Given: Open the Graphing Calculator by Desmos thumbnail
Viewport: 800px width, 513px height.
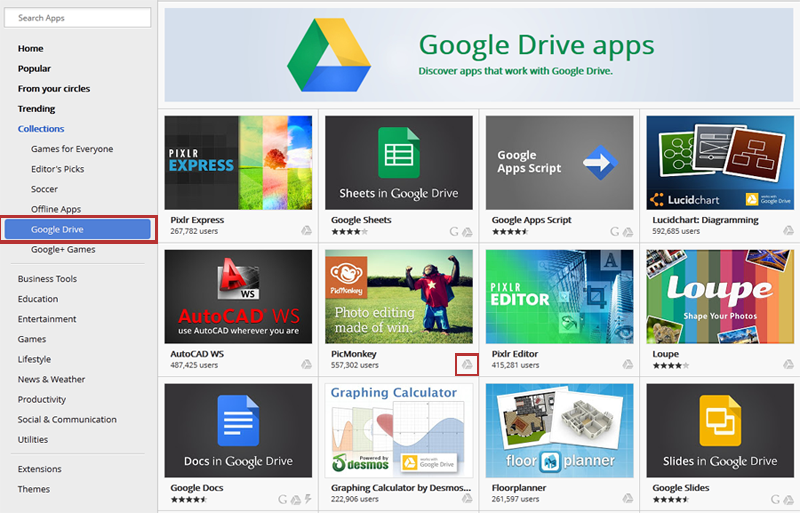Looking at the screenshot, I should tap(399, 430).
